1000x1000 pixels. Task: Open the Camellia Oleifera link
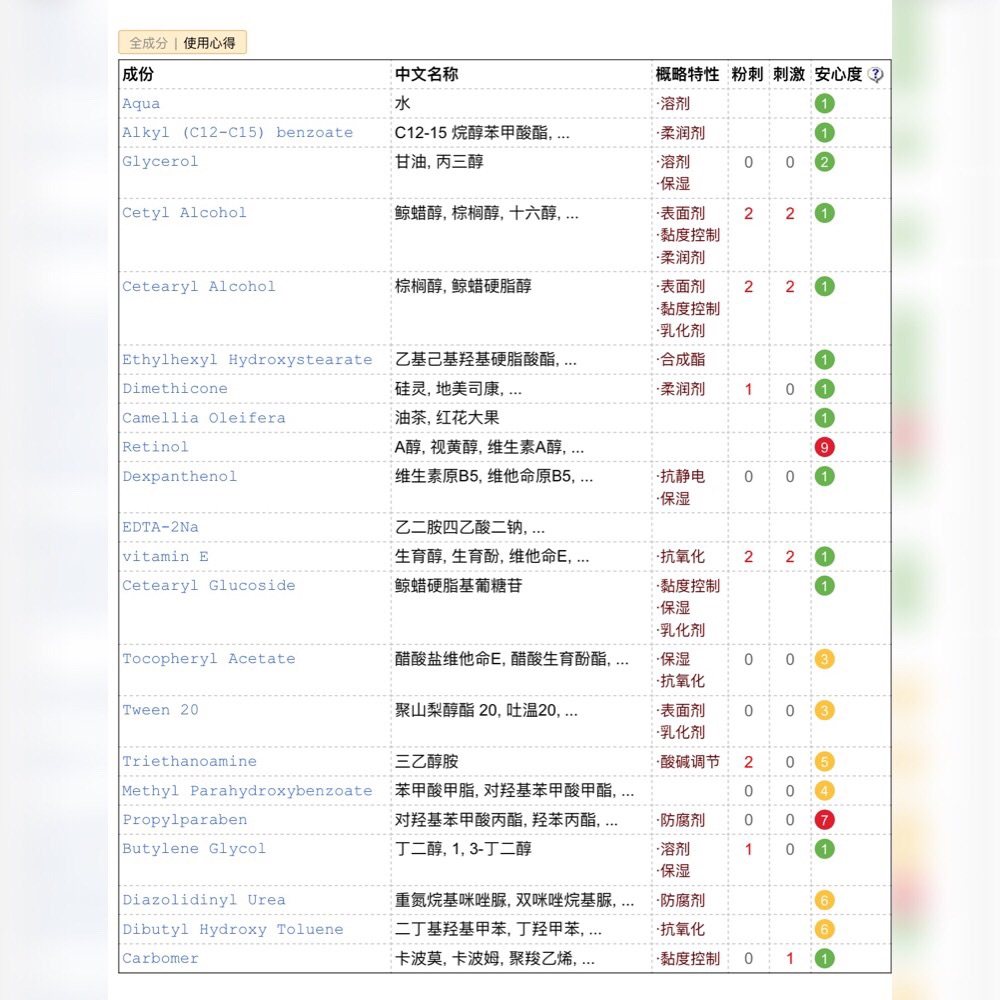tap(203, 418)
